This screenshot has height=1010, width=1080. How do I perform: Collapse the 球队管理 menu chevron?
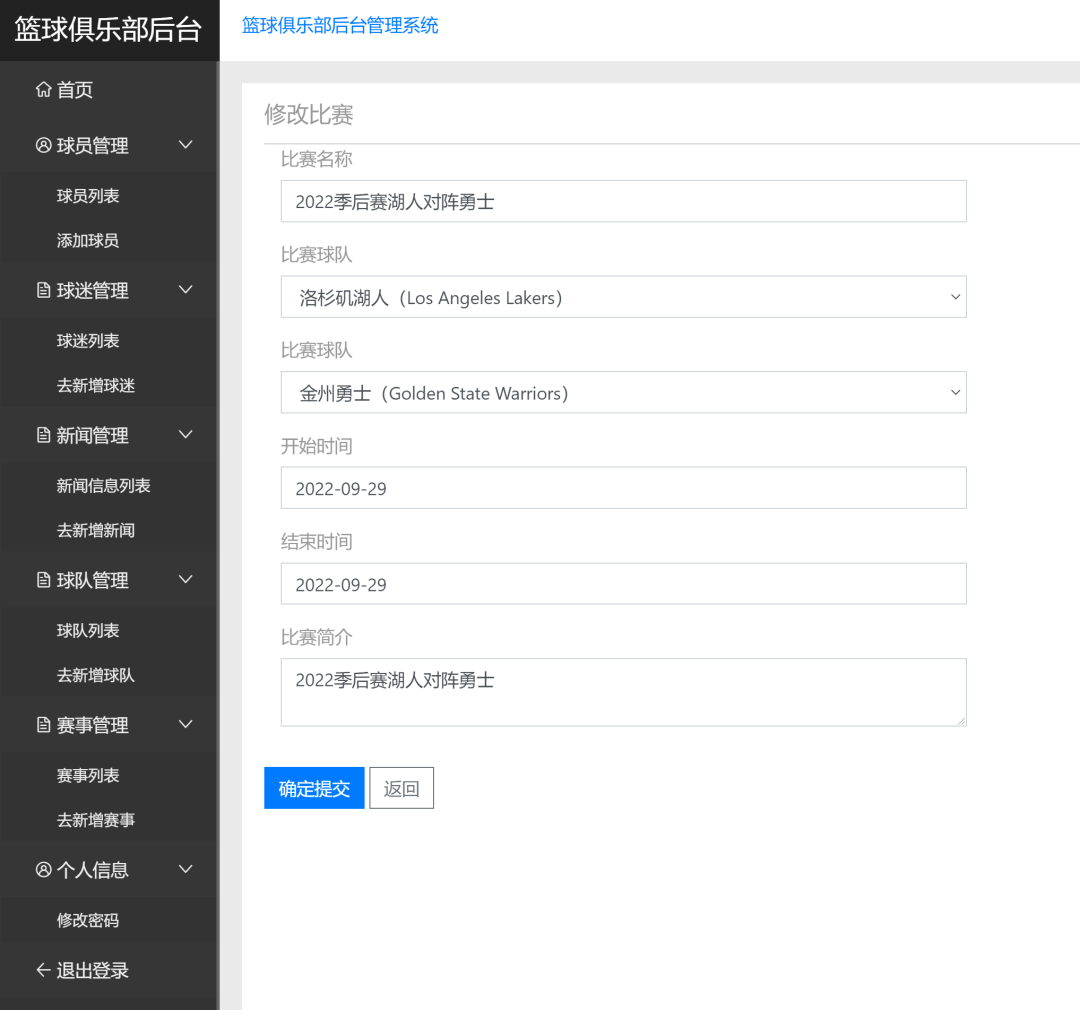(x=185, y=579)
